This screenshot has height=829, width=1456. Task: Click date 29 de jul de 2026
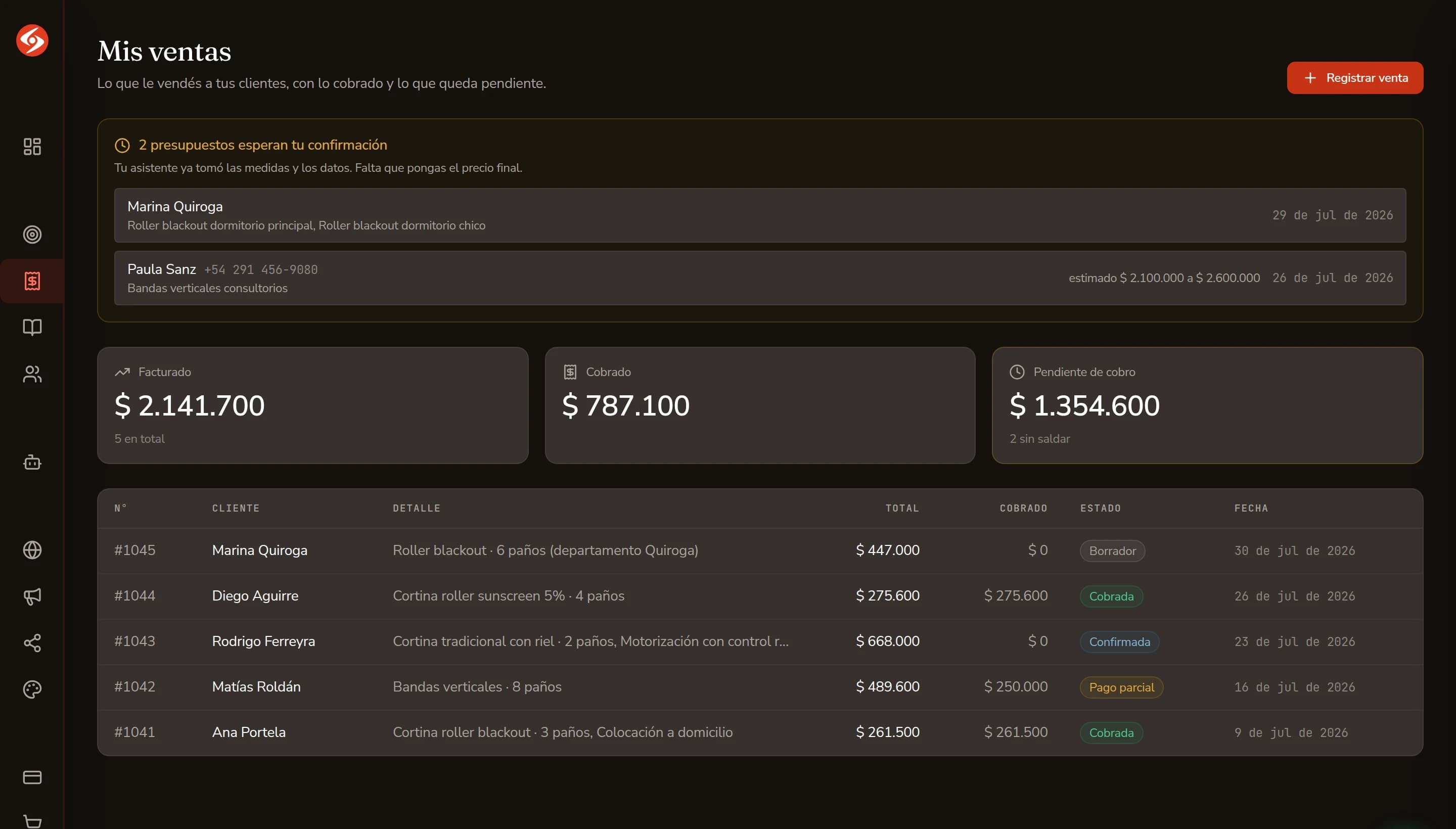tap(1333, 215)
